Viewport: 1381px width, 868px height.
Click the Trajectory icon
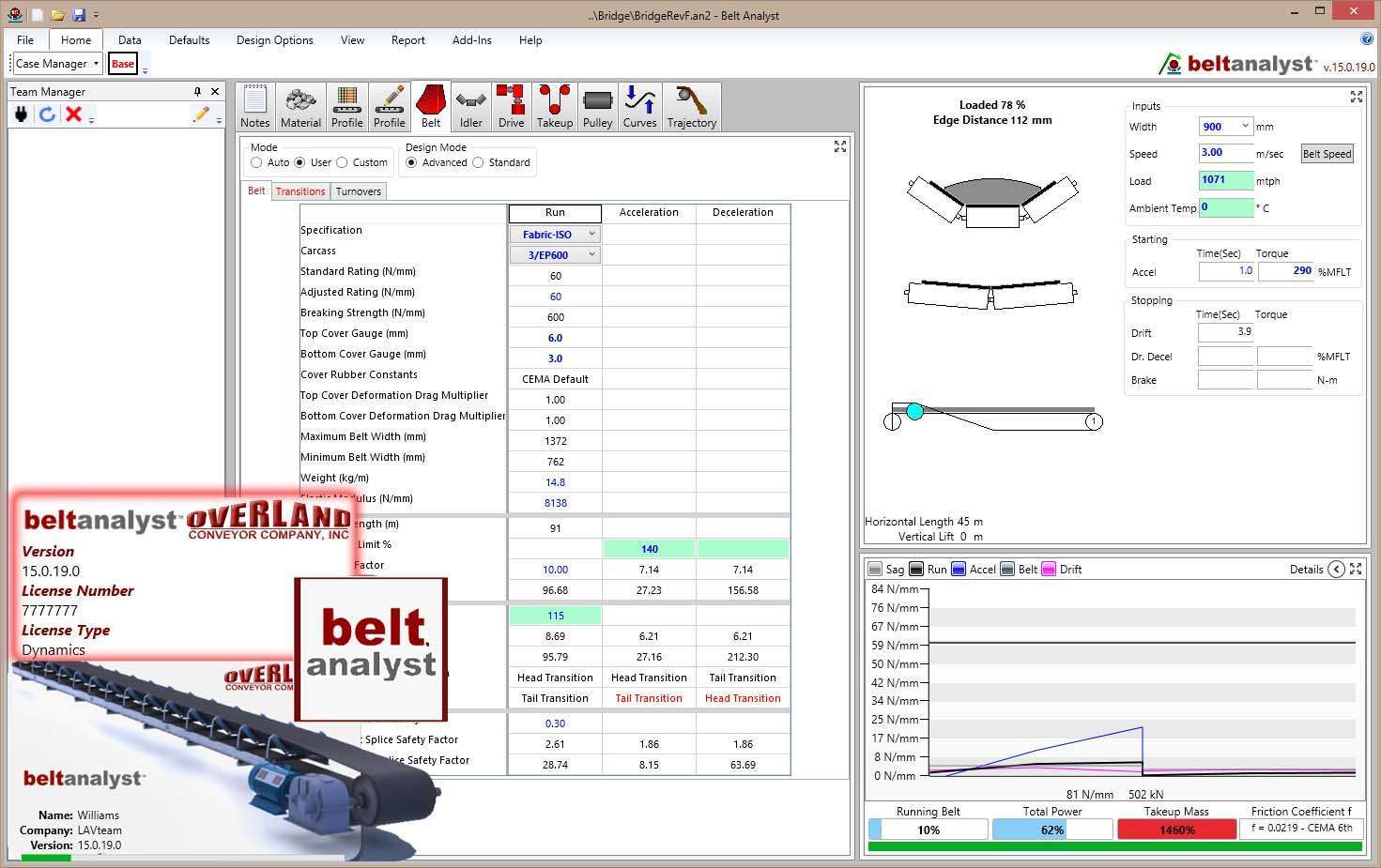(x=691, y=105)
